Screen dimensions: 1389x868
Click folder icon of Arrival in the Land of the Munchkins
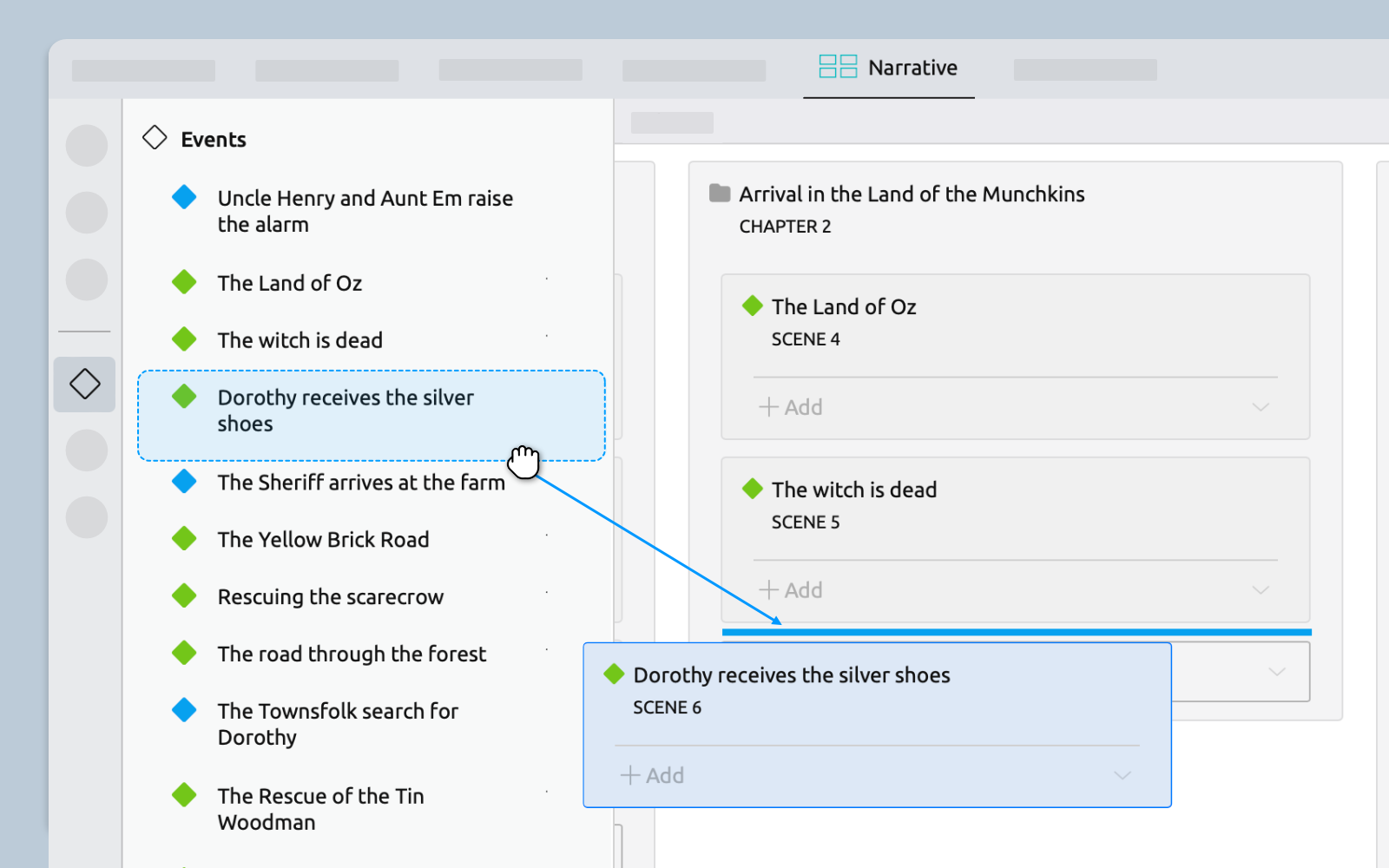click(x=720, y=193)
